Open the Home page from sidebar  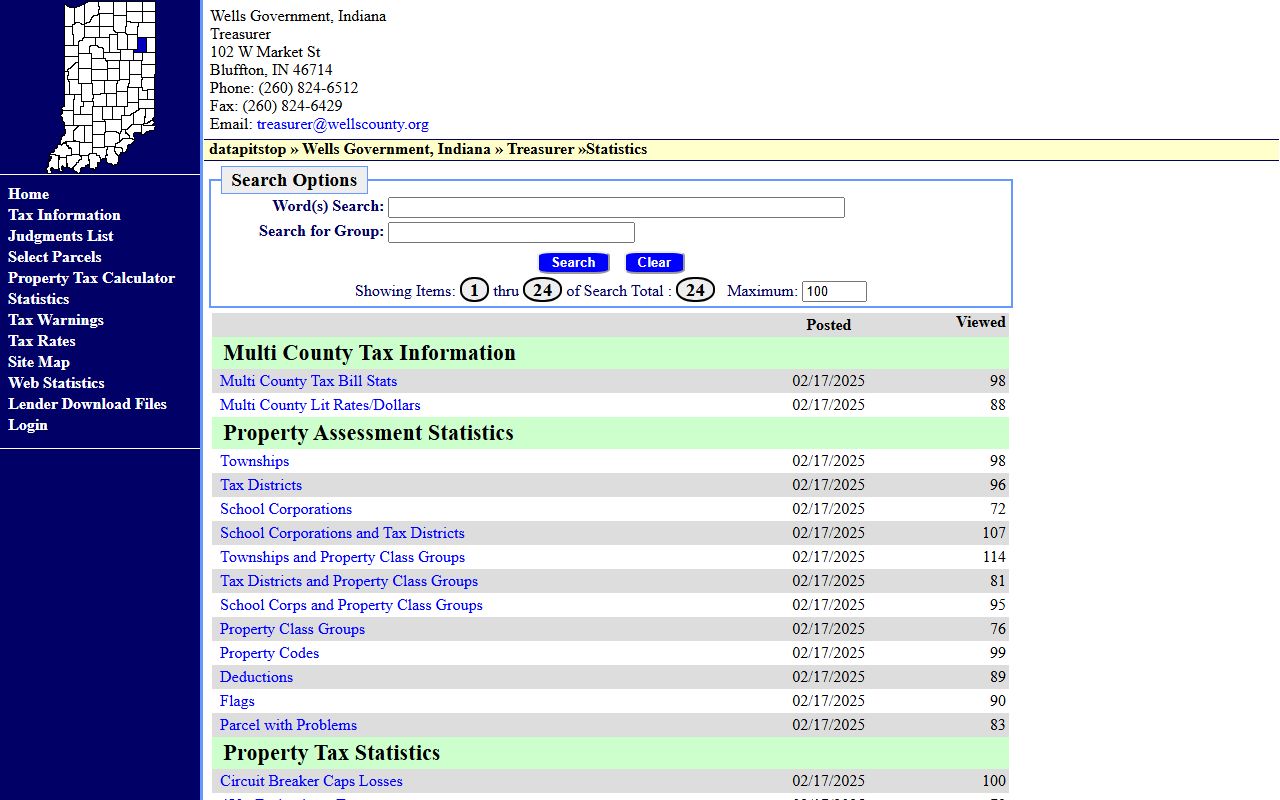pos(28,194)
